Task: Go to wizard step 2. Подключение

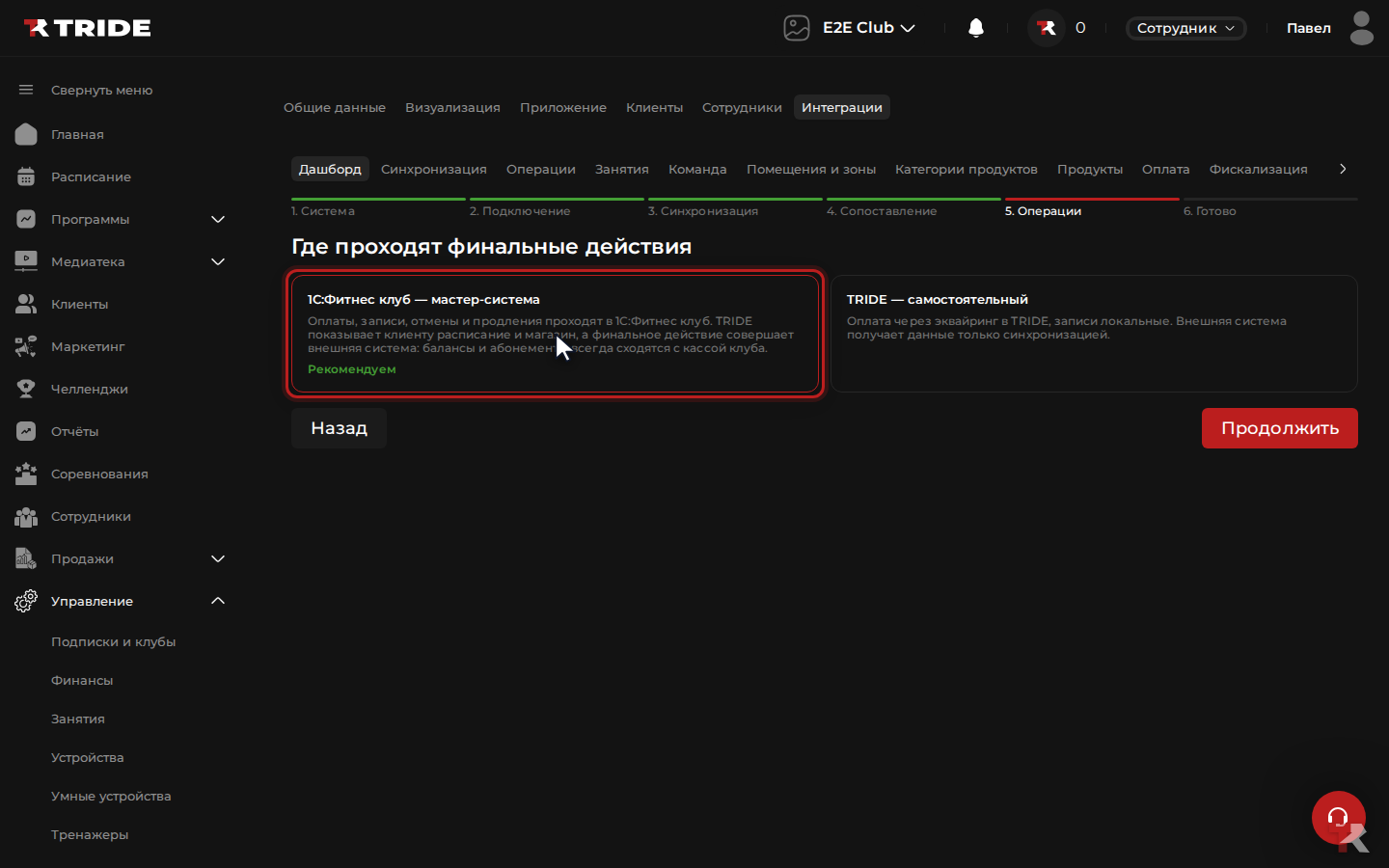Action: point(557,208)
